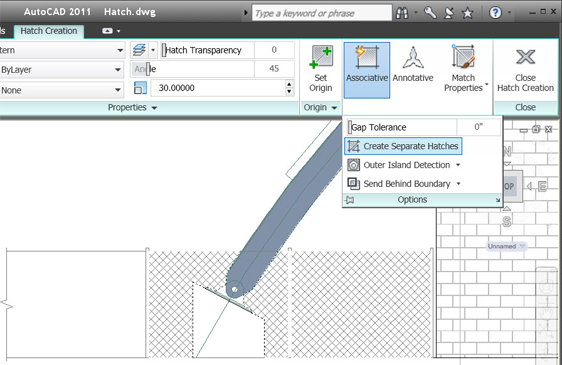
Task: Click the star favorites icon
Action: pyautogui.click(x=467, y=13)
